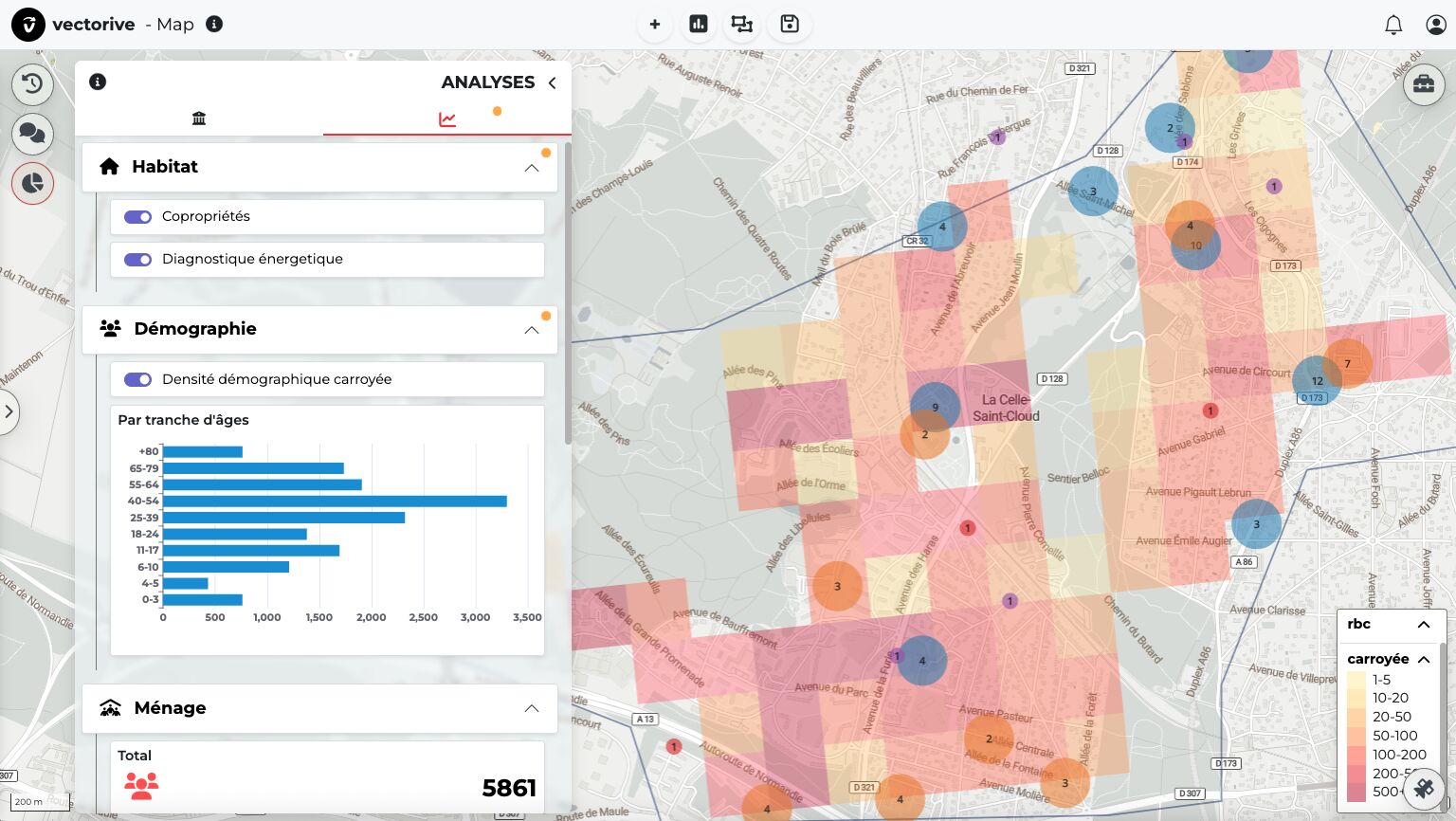Collapse the Habitat section
Viewport: 1456px width, 821px height.
click(531, 168)
